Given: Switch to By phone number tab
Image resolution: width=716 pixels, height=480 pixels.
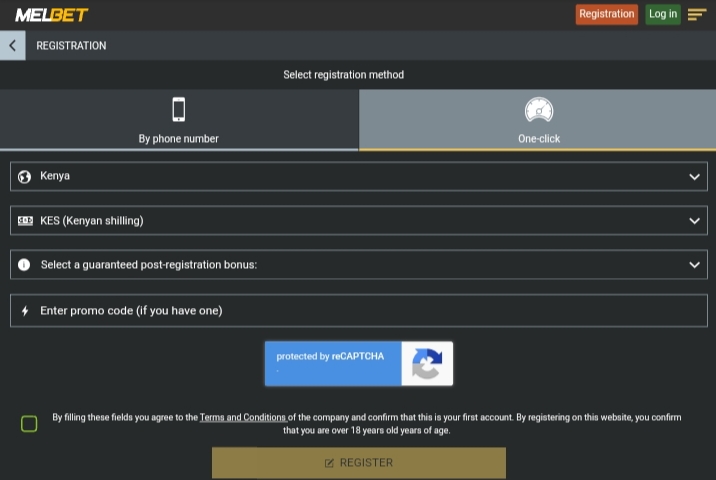Looking at the screenshot, I should point(179,120).
